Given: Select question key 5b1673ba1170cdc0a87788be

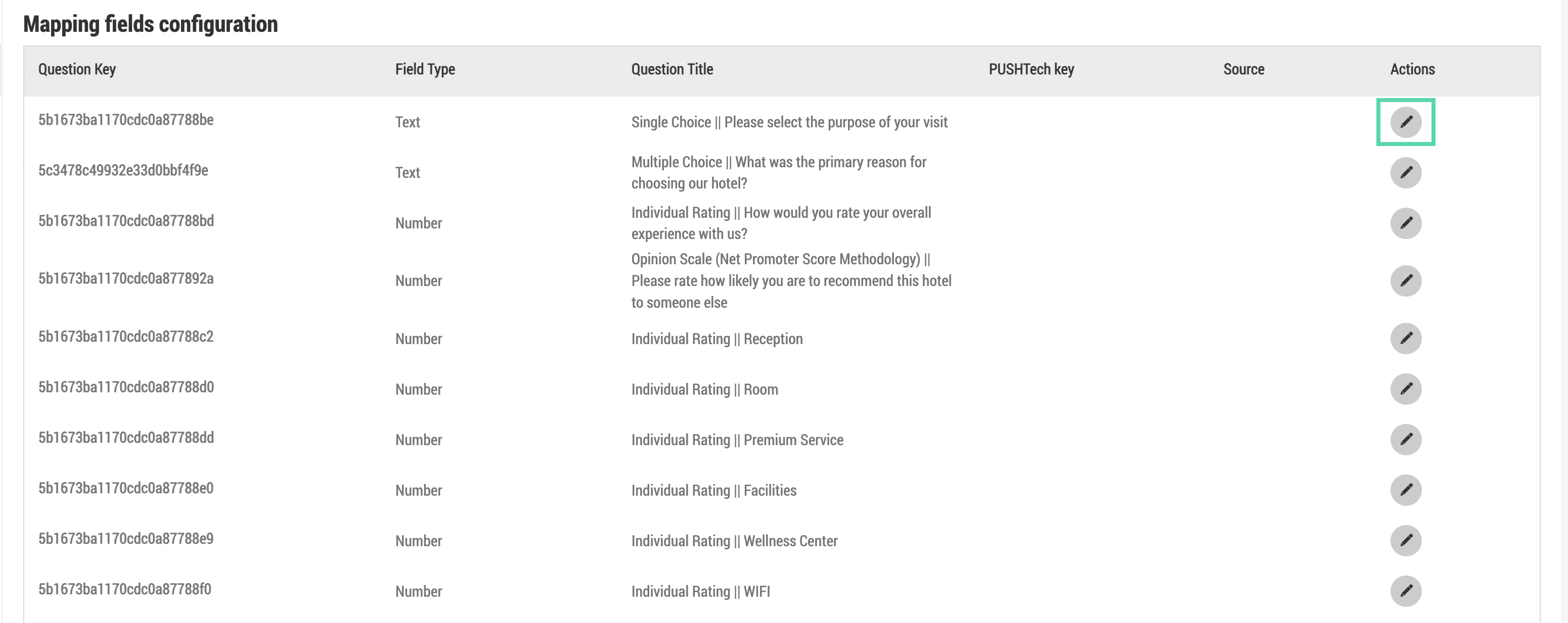Looking at the screenshot, I should pos(125,120).
